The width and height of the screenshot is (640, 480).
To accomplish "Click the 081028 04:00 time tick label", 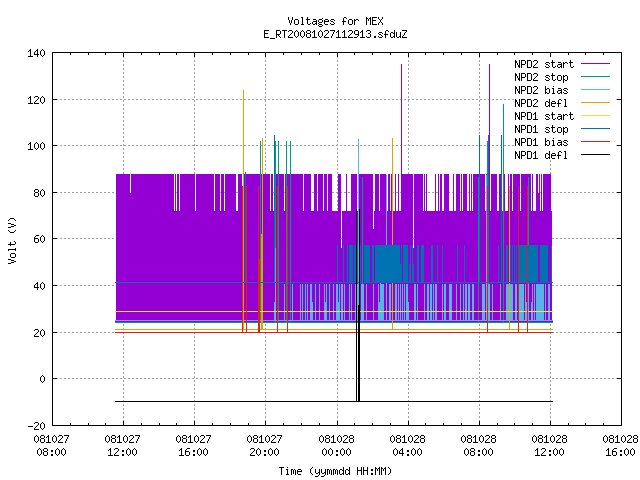I will point(407,446).
